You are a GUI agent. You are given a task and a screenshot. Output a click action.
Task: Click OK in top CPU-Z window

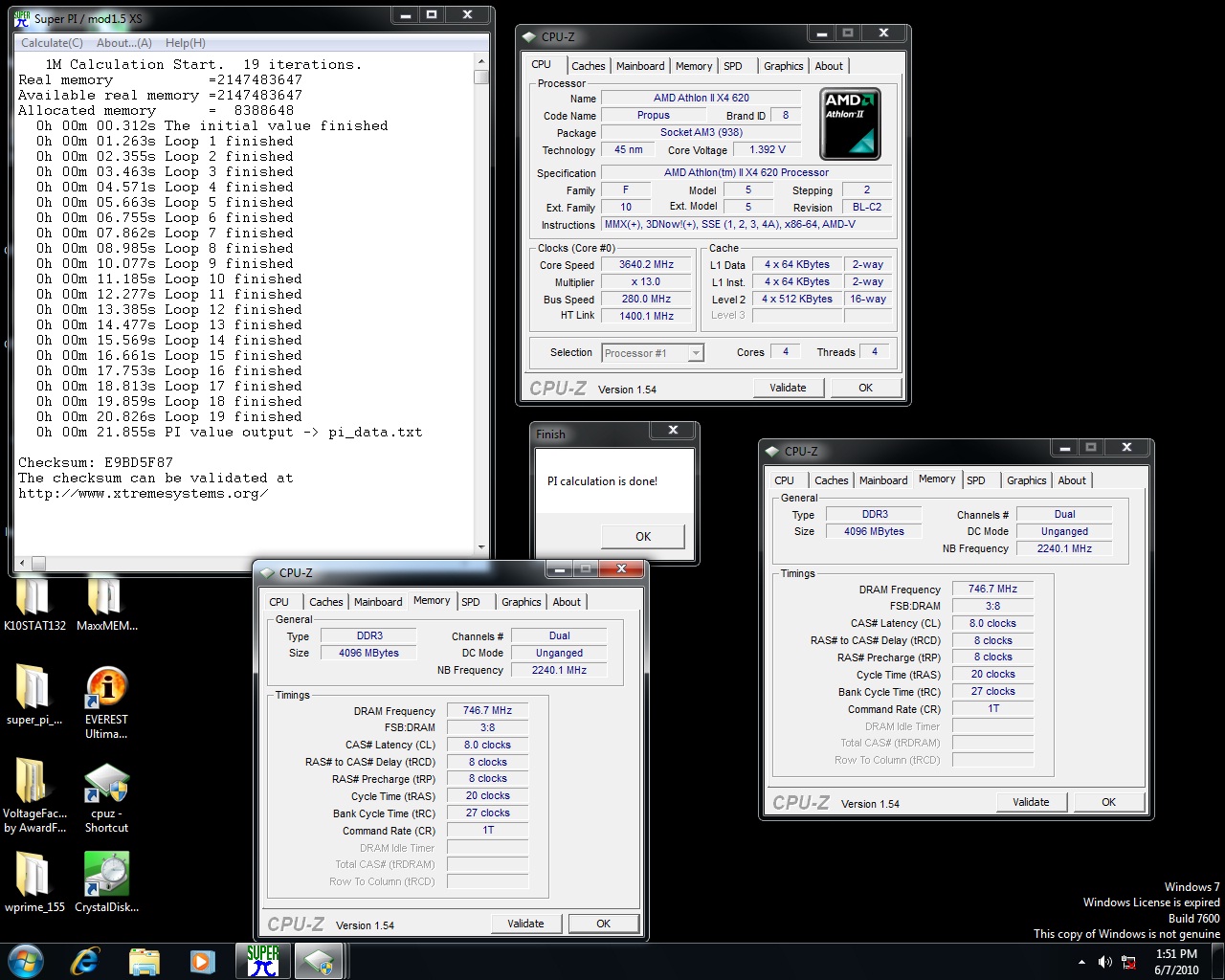[x=865, y=388]
